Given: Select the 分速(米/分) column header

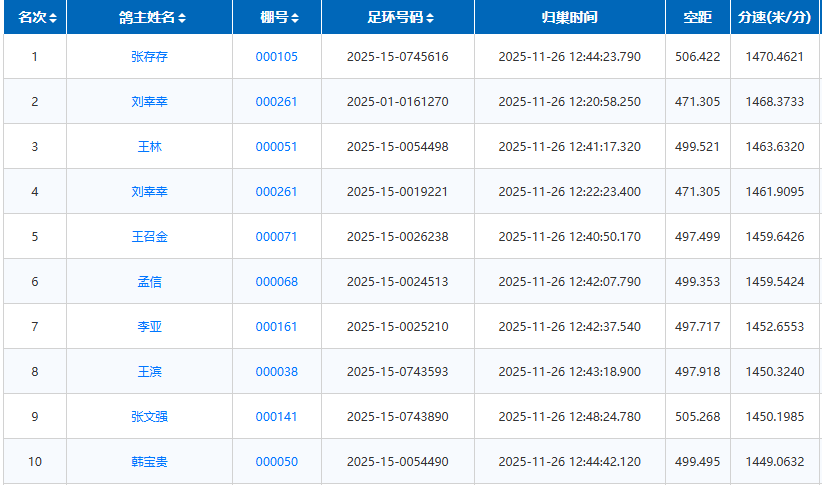Looking at the screenshot, I should point(774,18).
